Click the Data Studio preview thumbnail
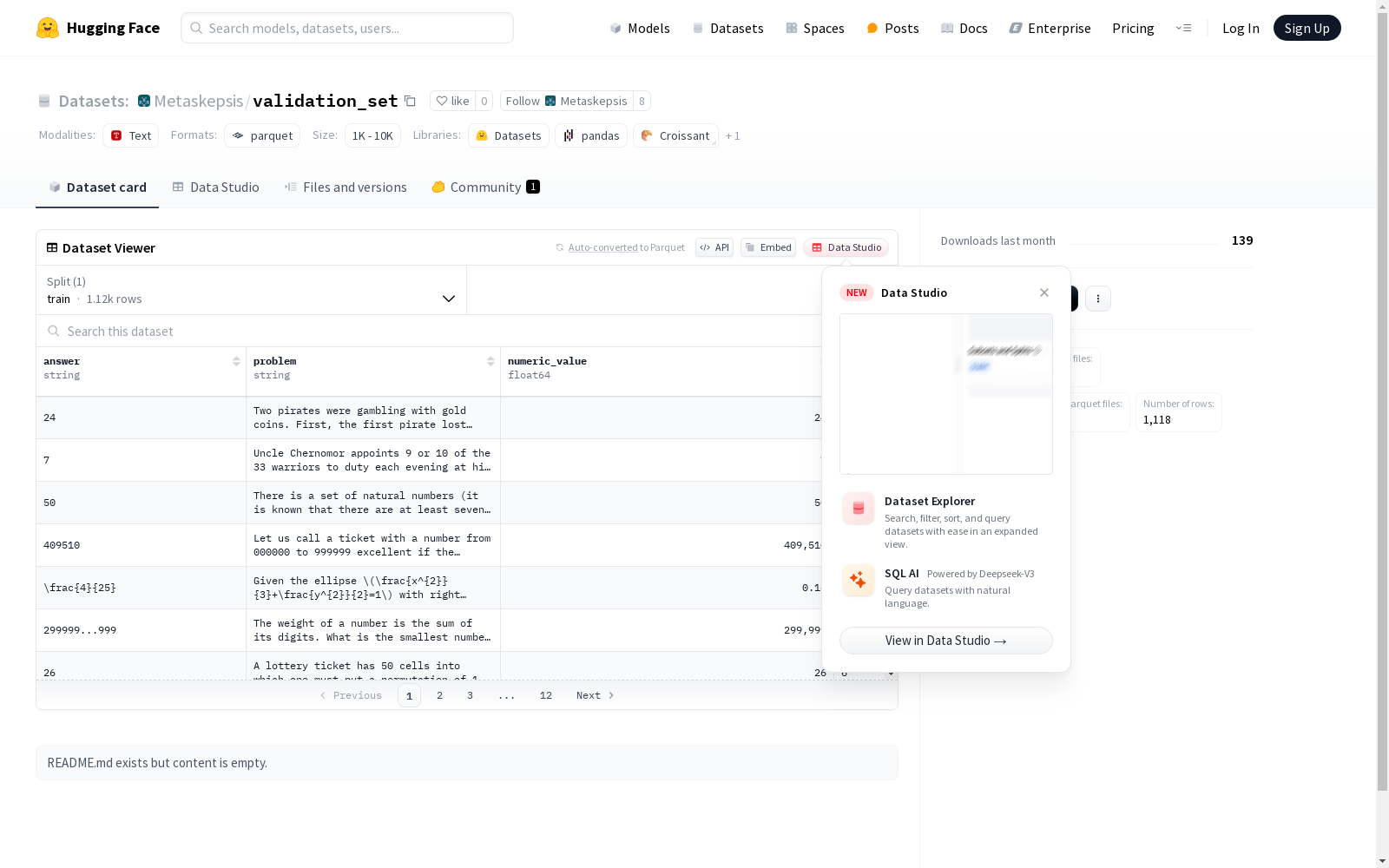Image resolution: width=1389 pixels, height=868 pixels. pos(946,394)
